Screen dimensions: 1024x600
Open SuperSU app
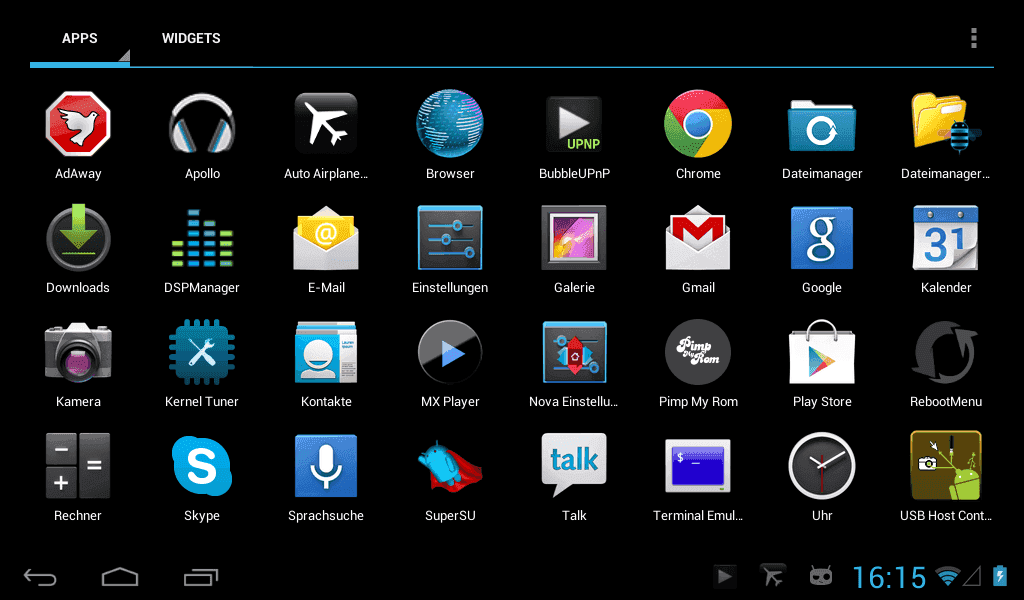point(450,467)
